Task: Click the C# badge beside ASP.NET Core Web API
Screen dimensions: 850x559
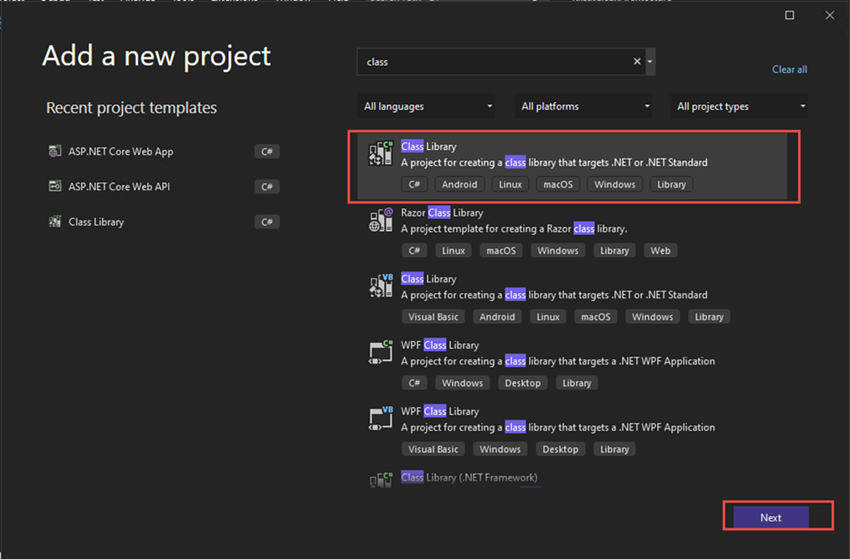Action: (267, 187)
